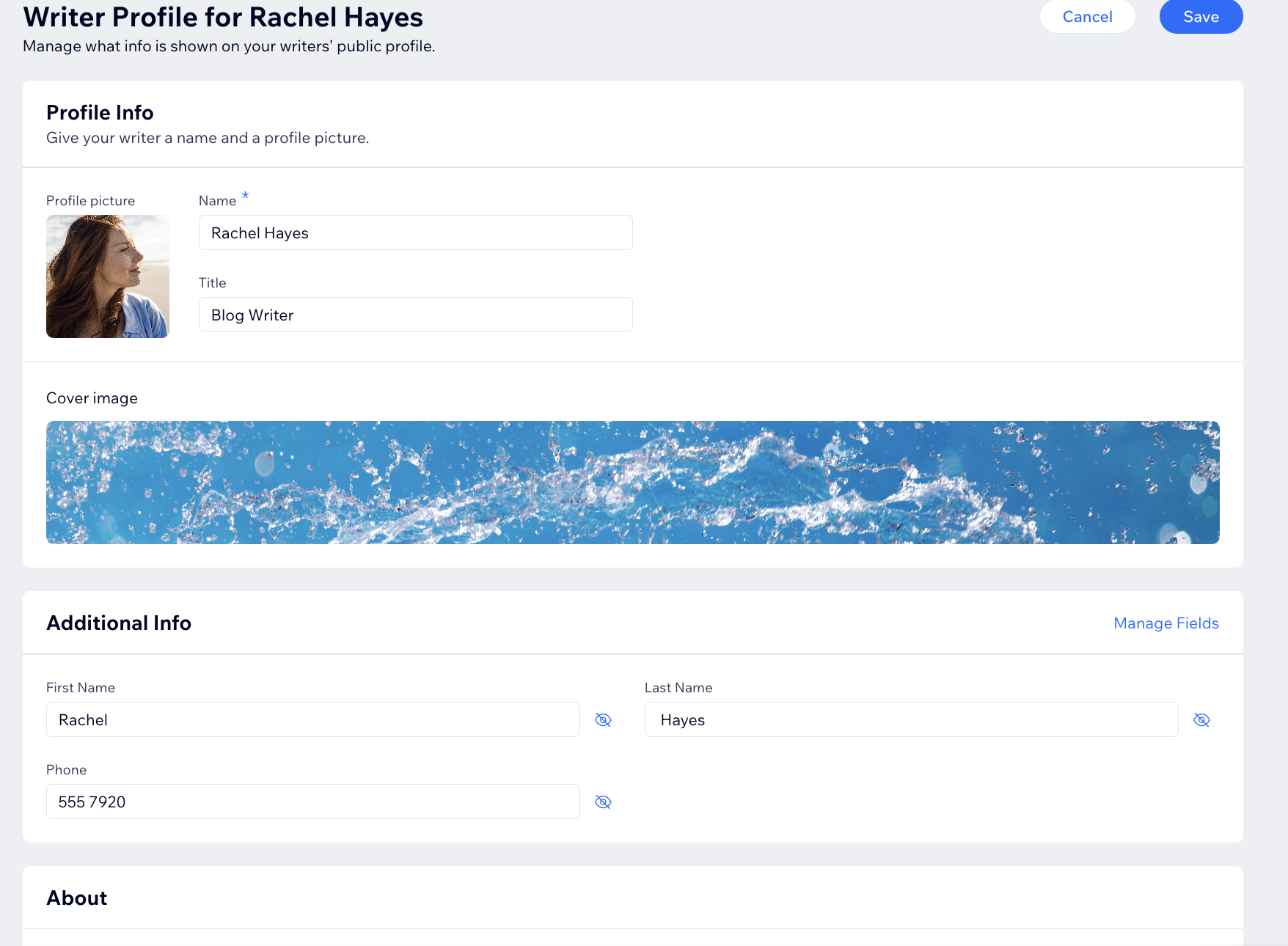
Task: Select the Title field label
Action: tap(212, 283)
